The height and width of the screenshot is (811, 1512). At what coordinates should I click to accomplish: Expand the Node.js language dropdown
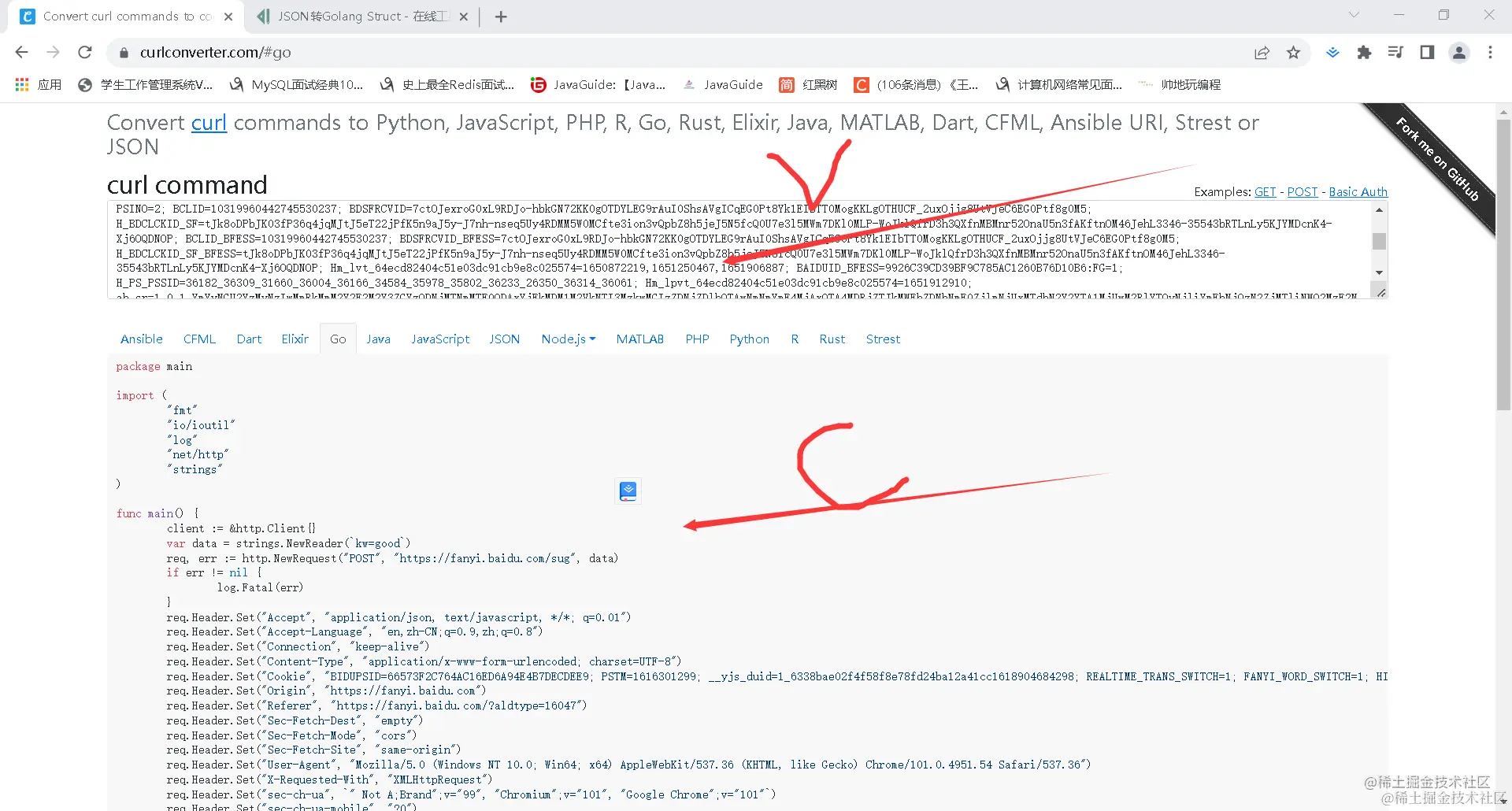569,339
